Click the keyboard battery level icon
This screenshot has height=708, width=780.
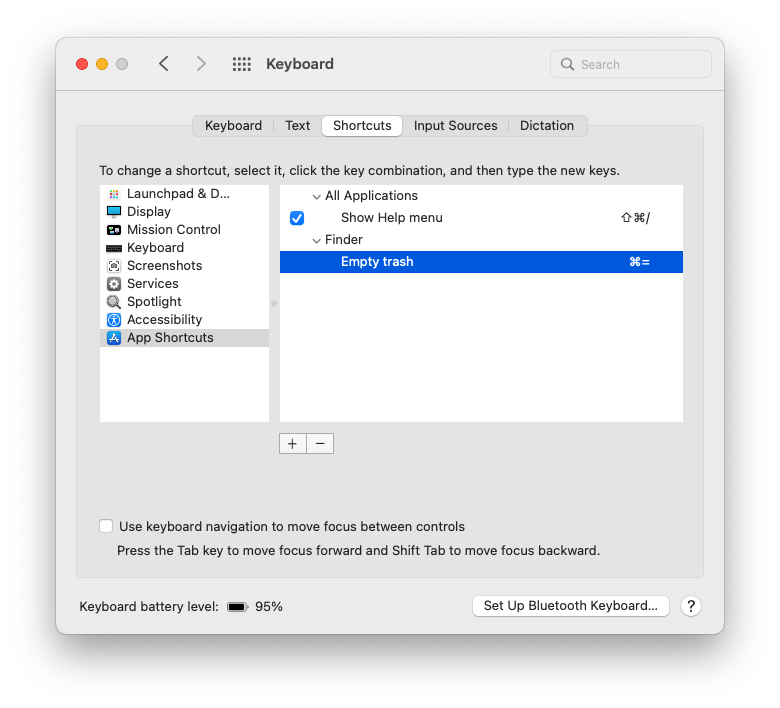point(237,607)
